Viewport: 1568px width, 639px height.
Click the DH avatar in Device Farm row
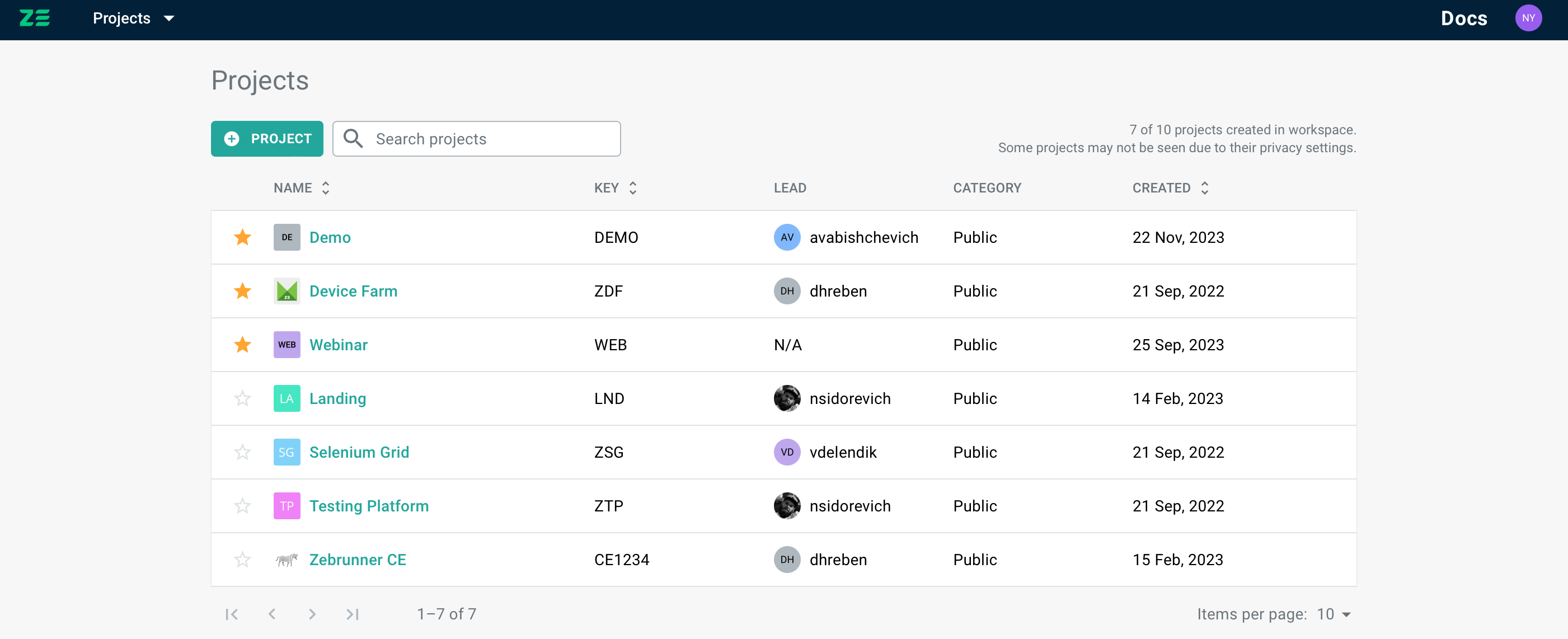coord(786,291)
